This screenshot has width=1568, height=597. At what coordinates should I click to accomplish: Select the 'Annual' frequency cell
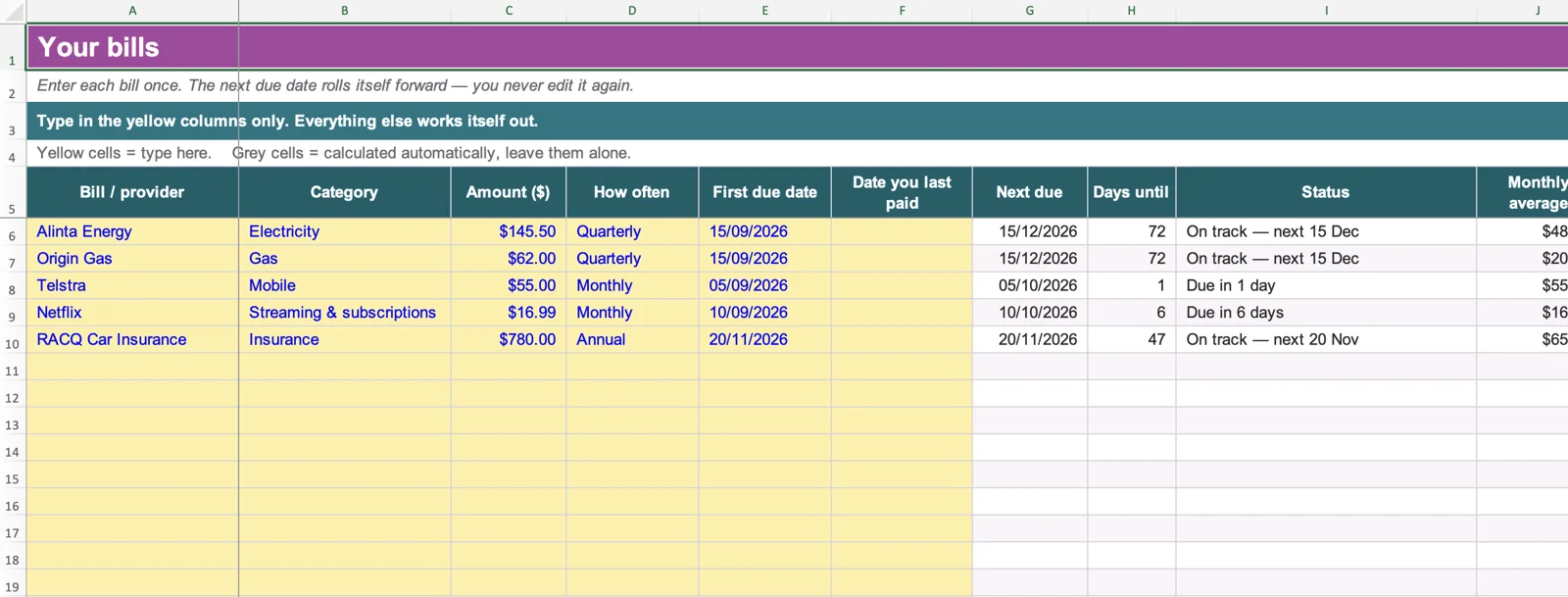pyautogui.click(x=632, y=339)
